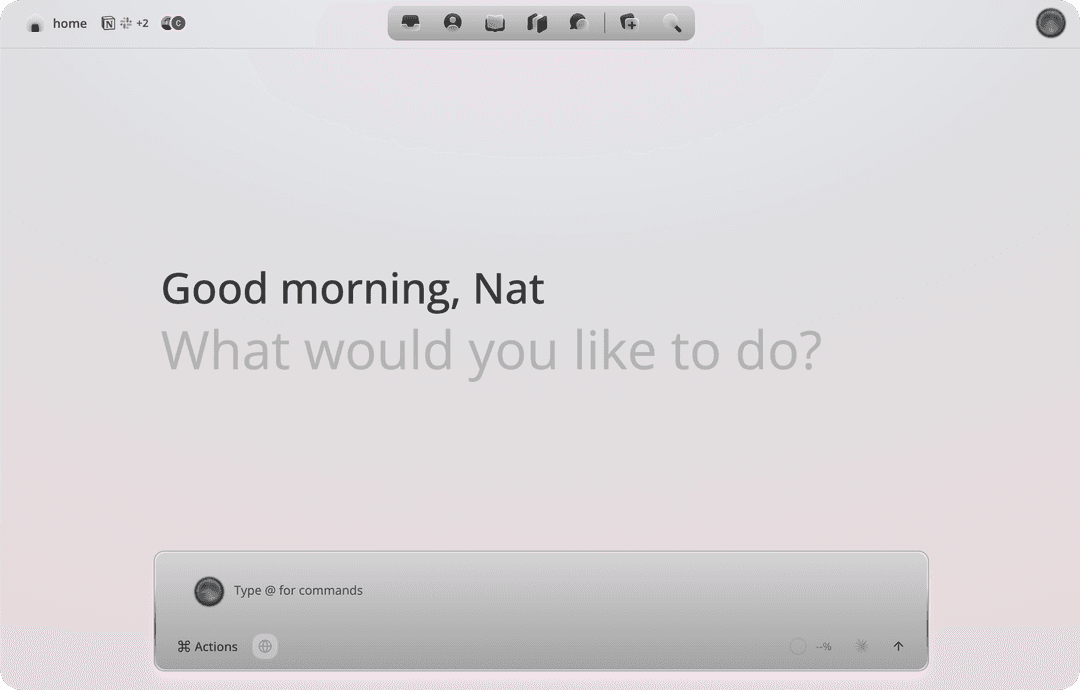
Task: Select the contacts person icon
Action: point(453,22)
